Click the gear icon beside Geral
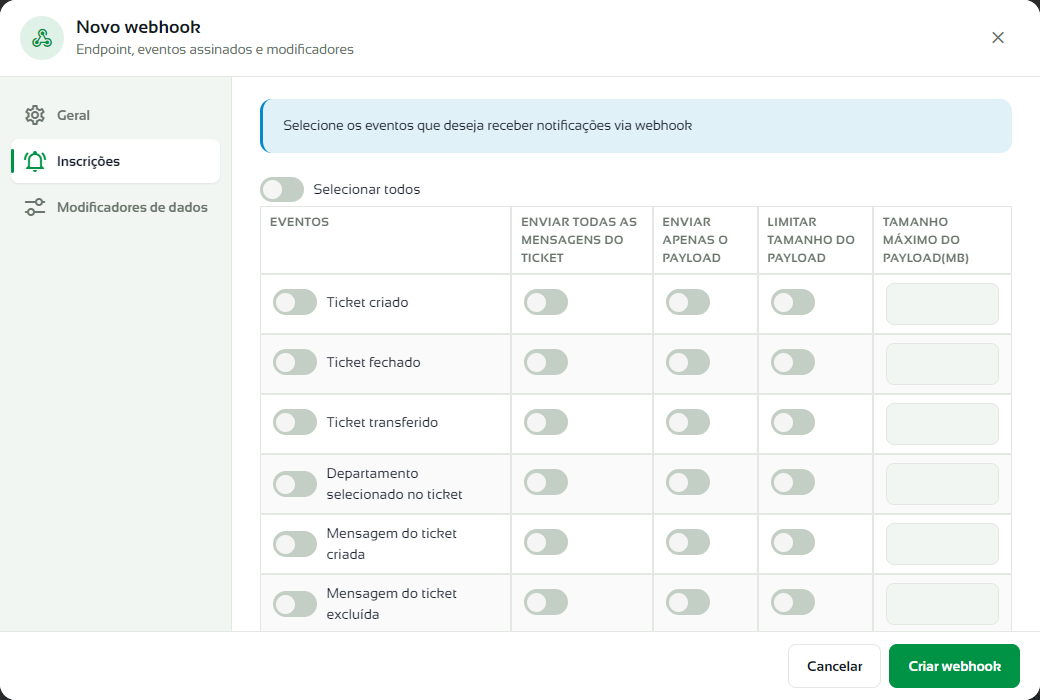 tap(35, 115)
